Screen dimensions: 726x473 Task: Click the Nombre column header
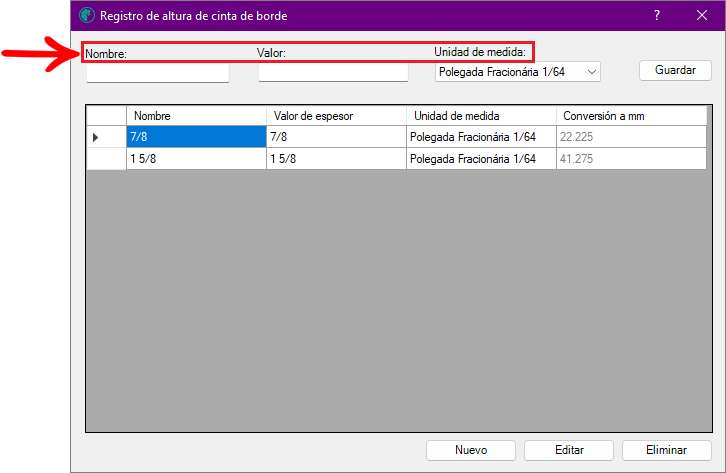(x=196, y=116)
